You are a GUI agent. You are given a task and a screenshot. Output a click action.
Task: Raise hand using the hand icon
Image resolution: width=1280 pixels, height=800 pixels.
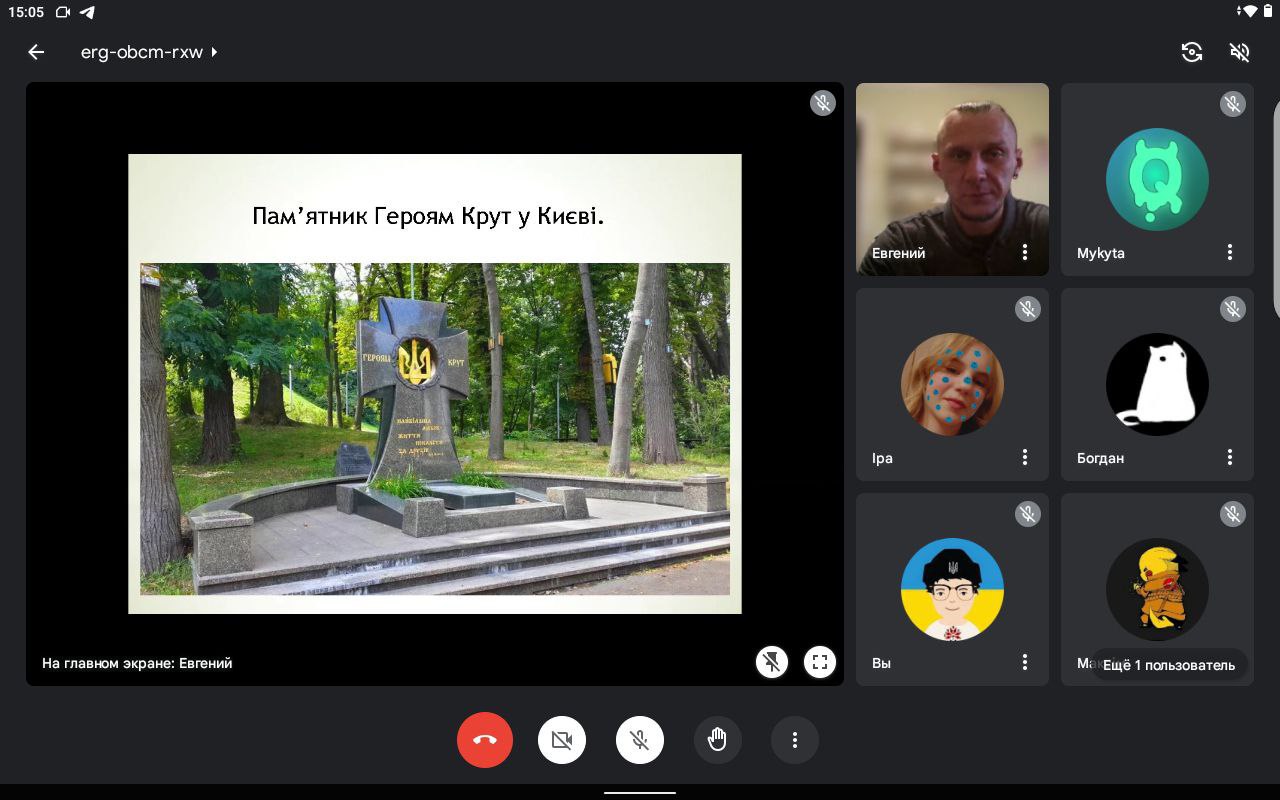[717, 740]
